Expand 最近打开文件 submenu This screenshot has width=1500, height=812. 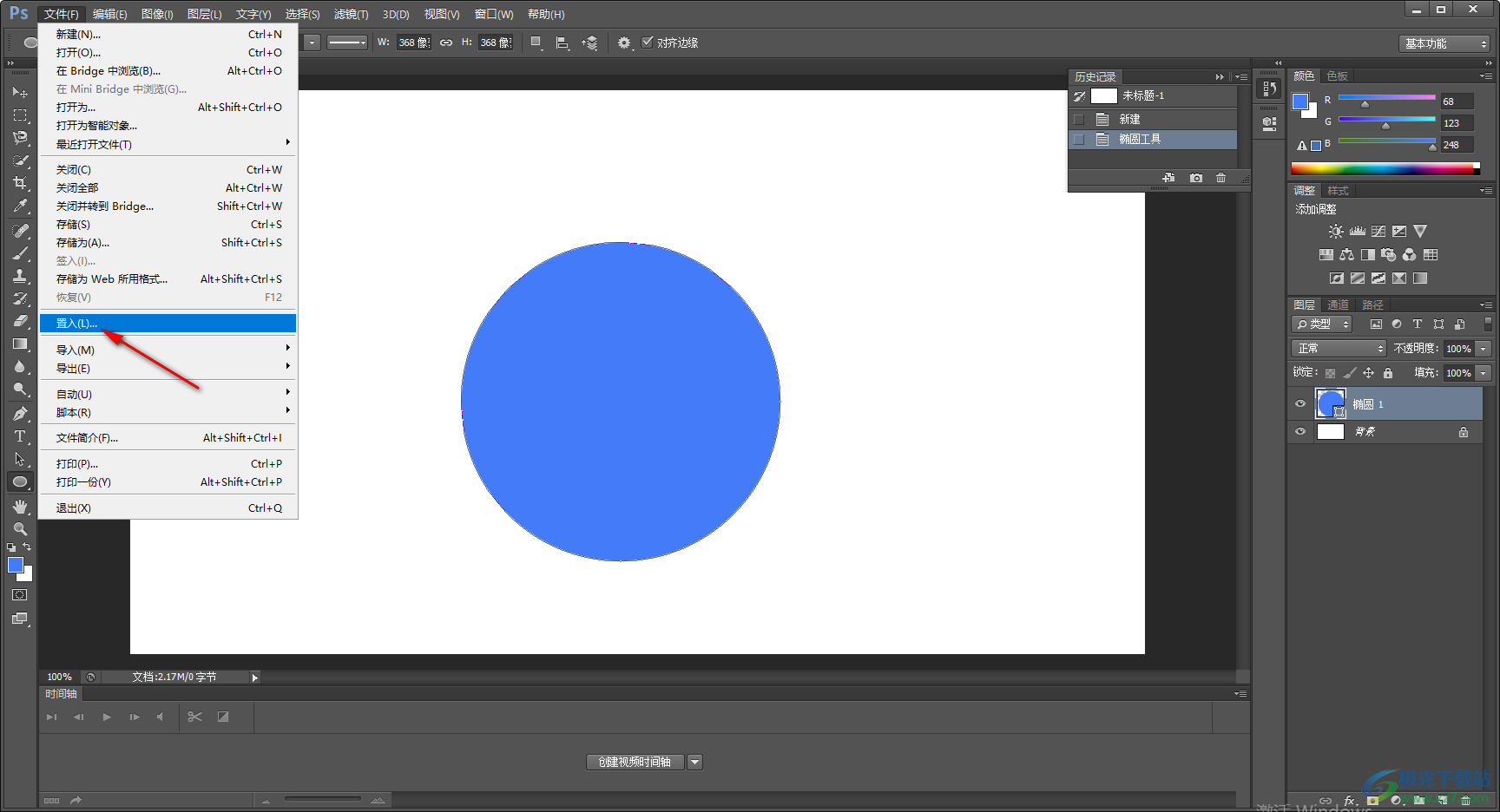(x=169, y=144)
